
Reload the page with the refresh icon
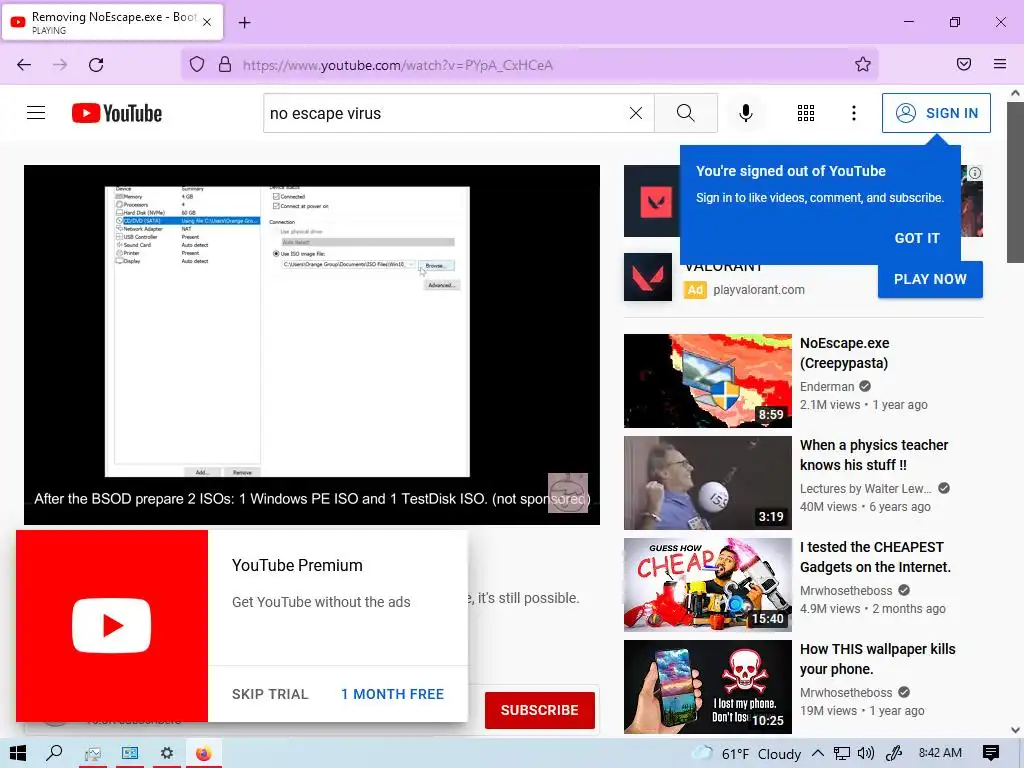click(x=96, y=65)
